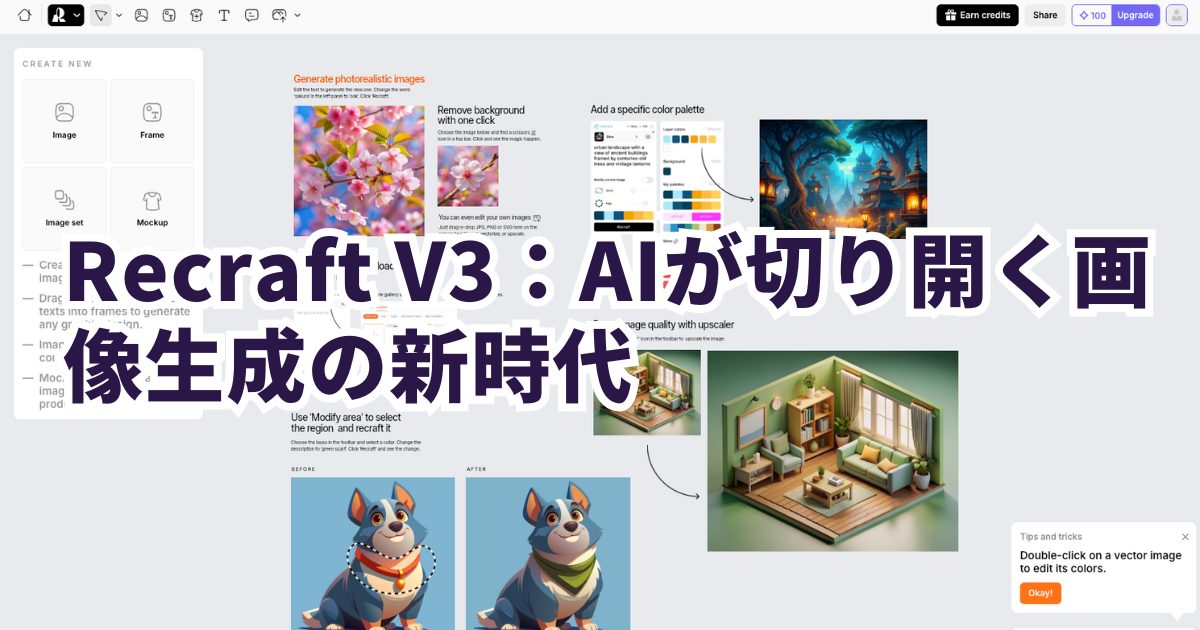Image resolution: width=1200 pixels, height=630 pixels.
Task: Expand the pointer tool options chevron
Action: pos(119,15)
